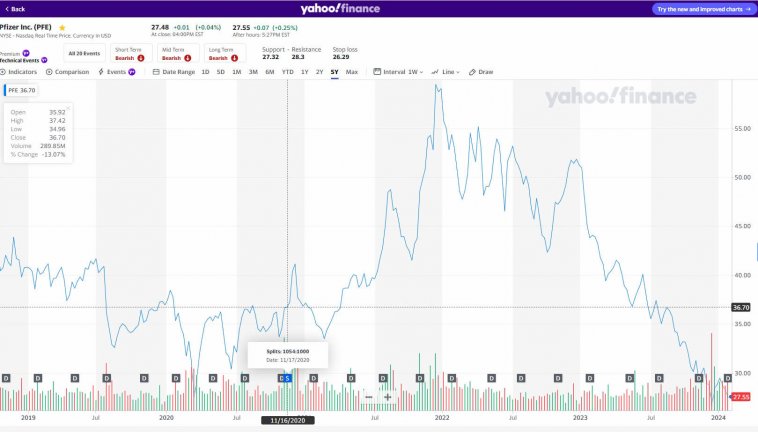Click the Resistance value 28.3
Image resolution: width=758 pixels, height=432 pixels.
(298, 57)
